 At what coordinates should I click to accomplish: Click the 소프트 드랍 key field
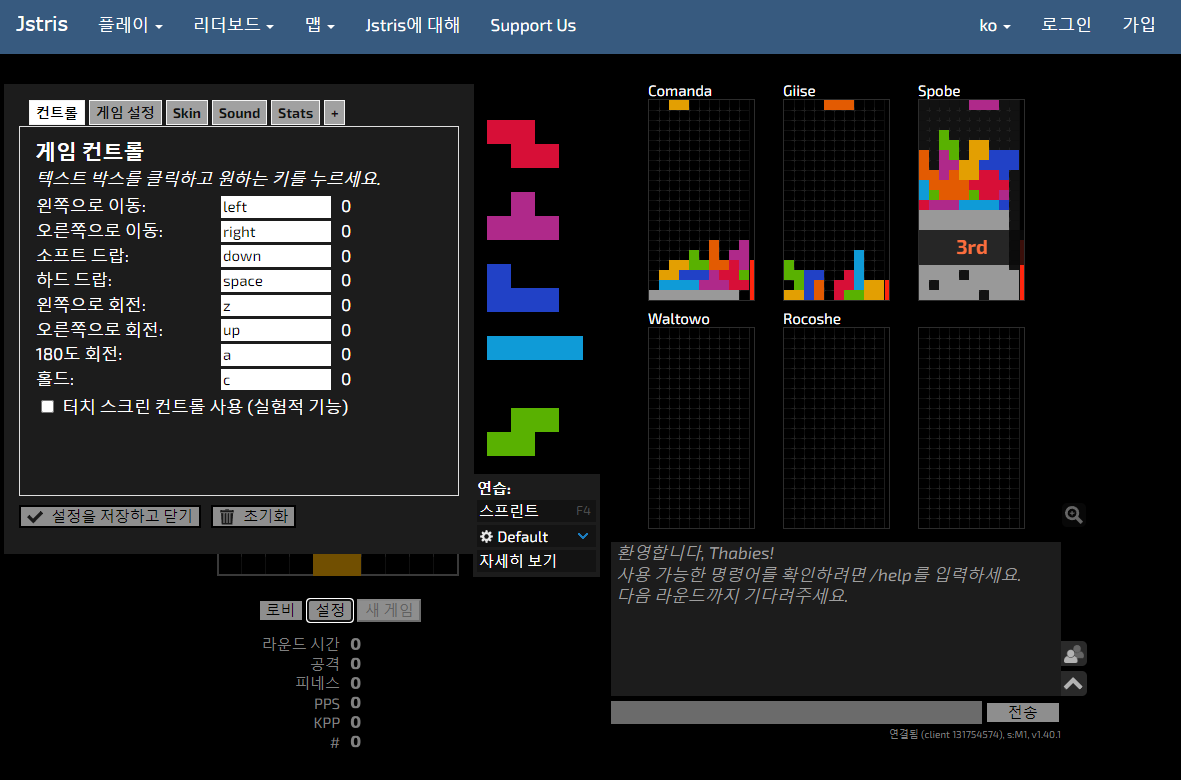276,256
